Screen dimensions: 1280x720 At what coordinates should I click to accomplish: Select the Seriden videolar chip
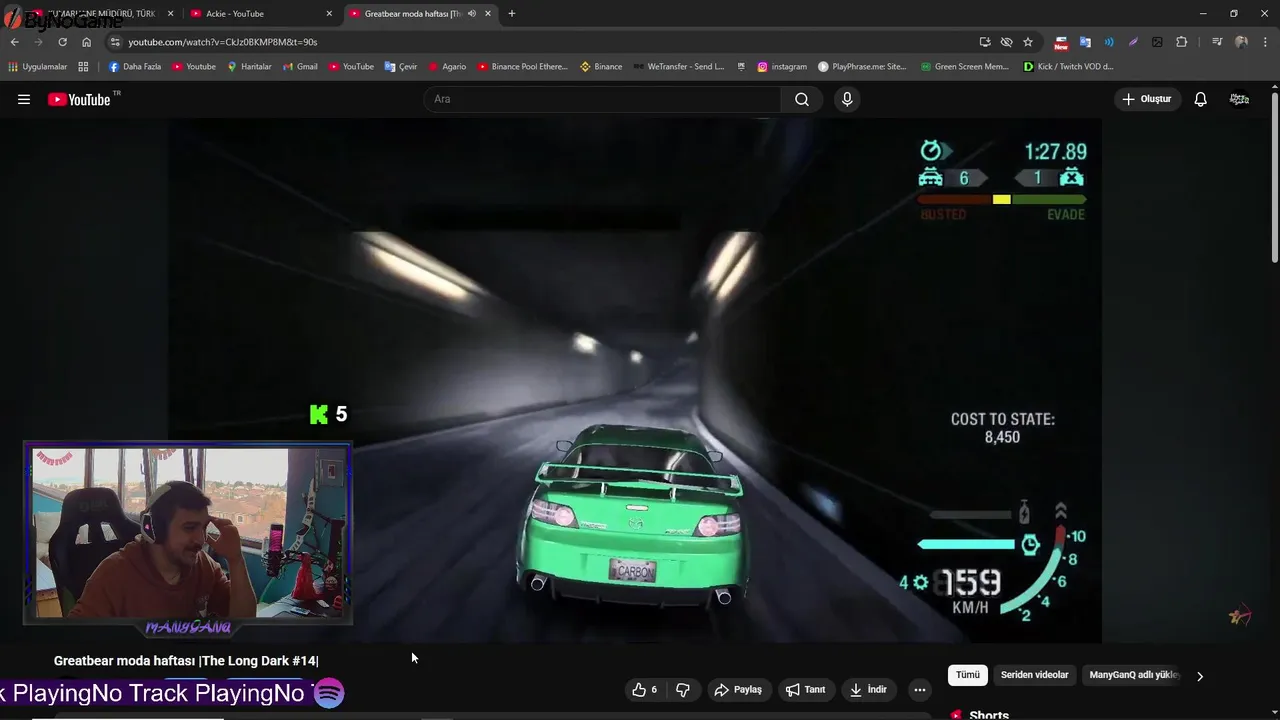pyautogui.click(x=1035, y=675)
